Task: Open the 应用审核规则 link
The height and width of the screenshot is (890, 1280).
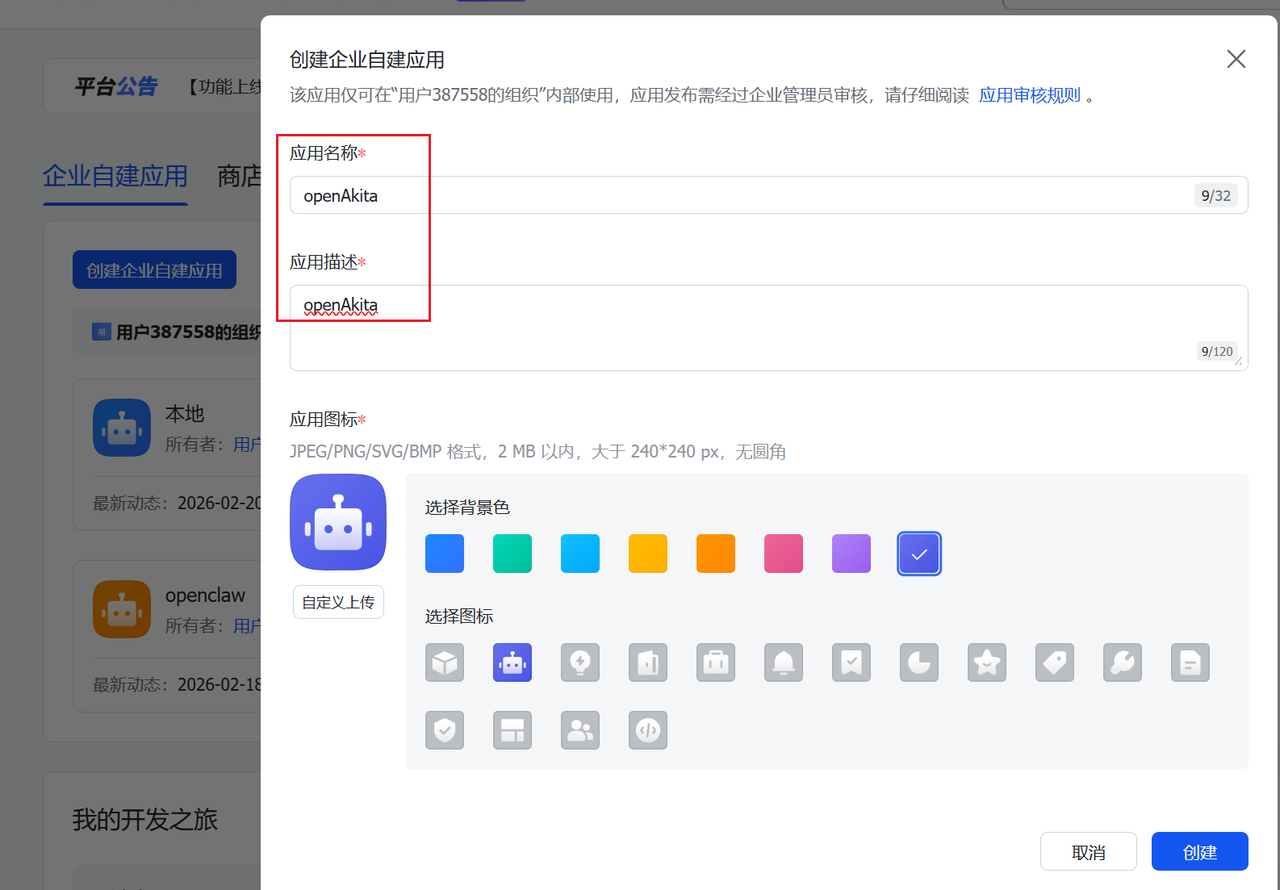Action: [1029, 94]
